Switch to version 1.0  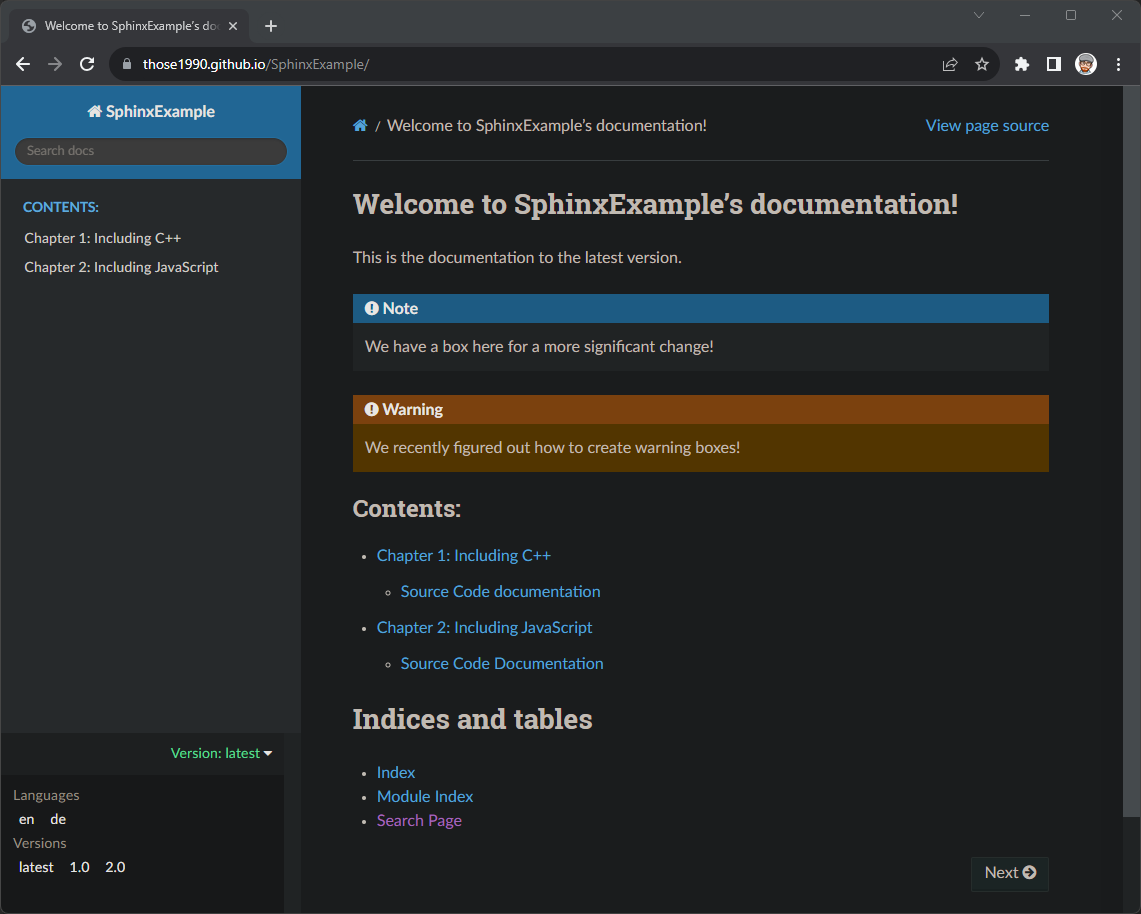pyautogui.click(x=79, y=867)
